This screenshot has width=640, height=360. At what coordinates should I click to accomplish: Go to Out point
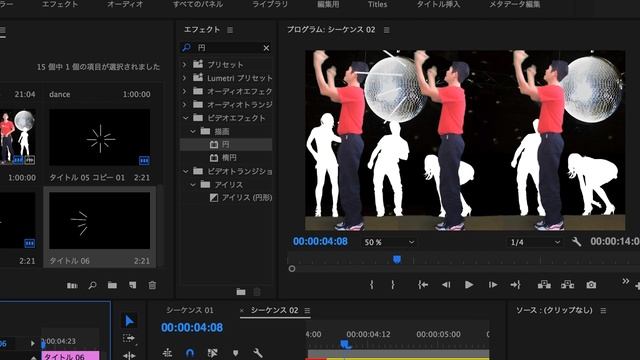pyautogui.click(x=515, y=284)
